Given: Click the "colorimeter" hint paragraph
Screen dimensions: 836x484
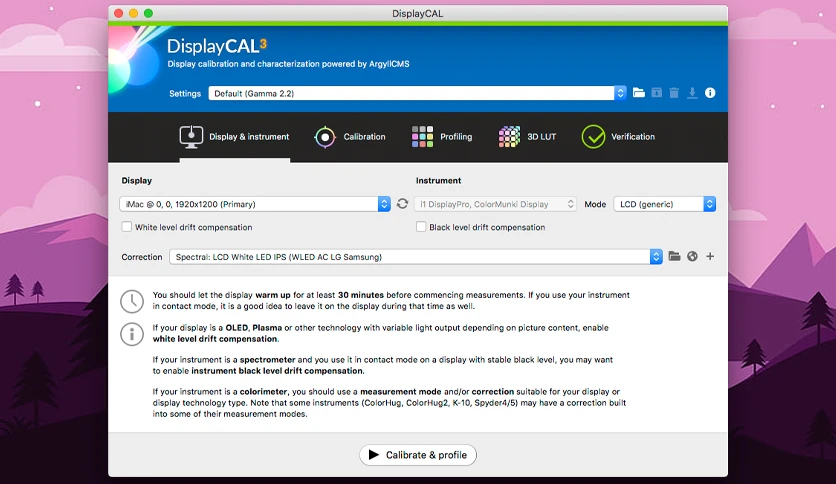Looking at the screenshot, I should click(389, 402).
